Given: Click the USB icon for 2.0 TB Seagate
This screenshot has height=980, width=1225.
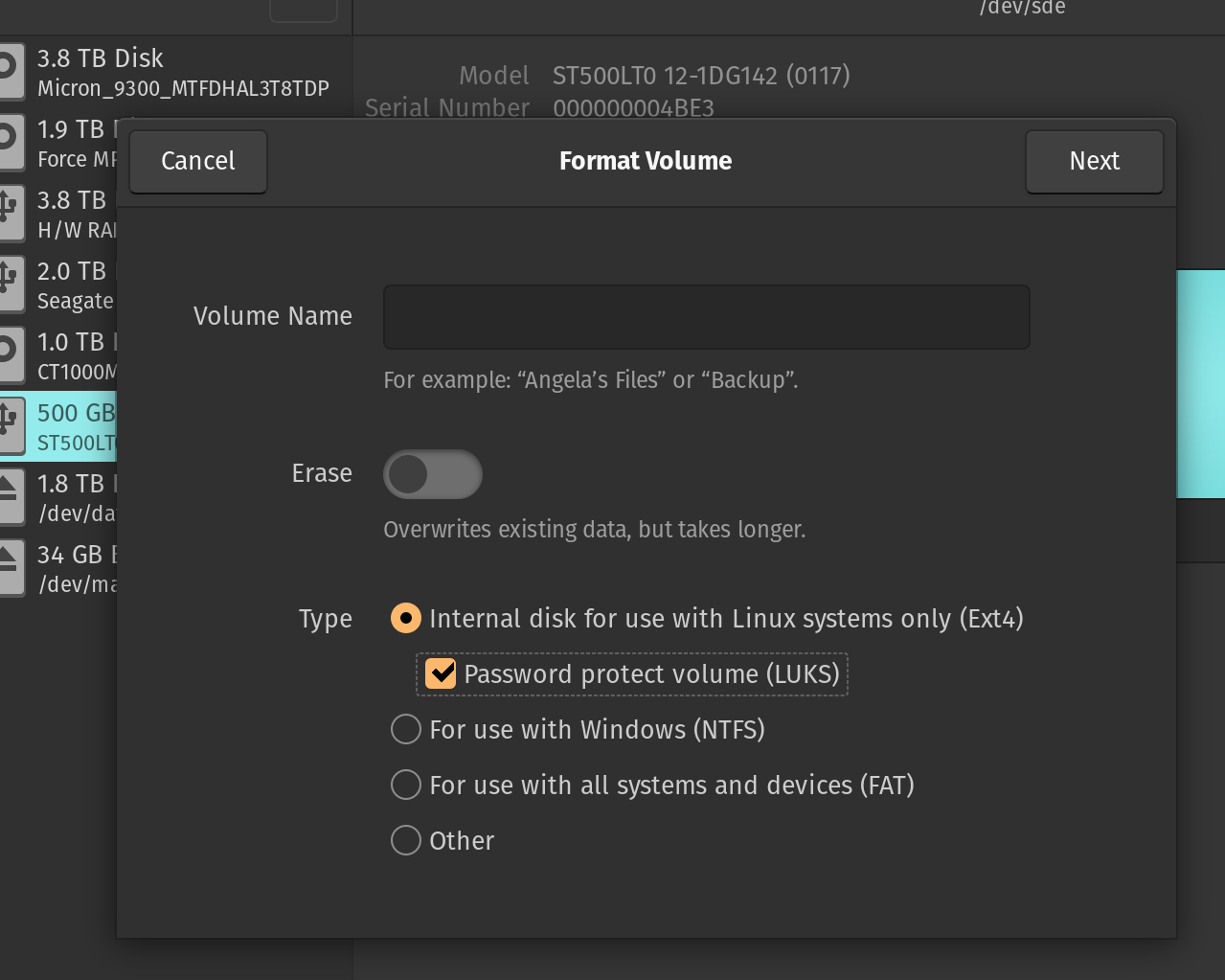Looking at the screenshot, I should pyautogui.click(x=10, y=284).
